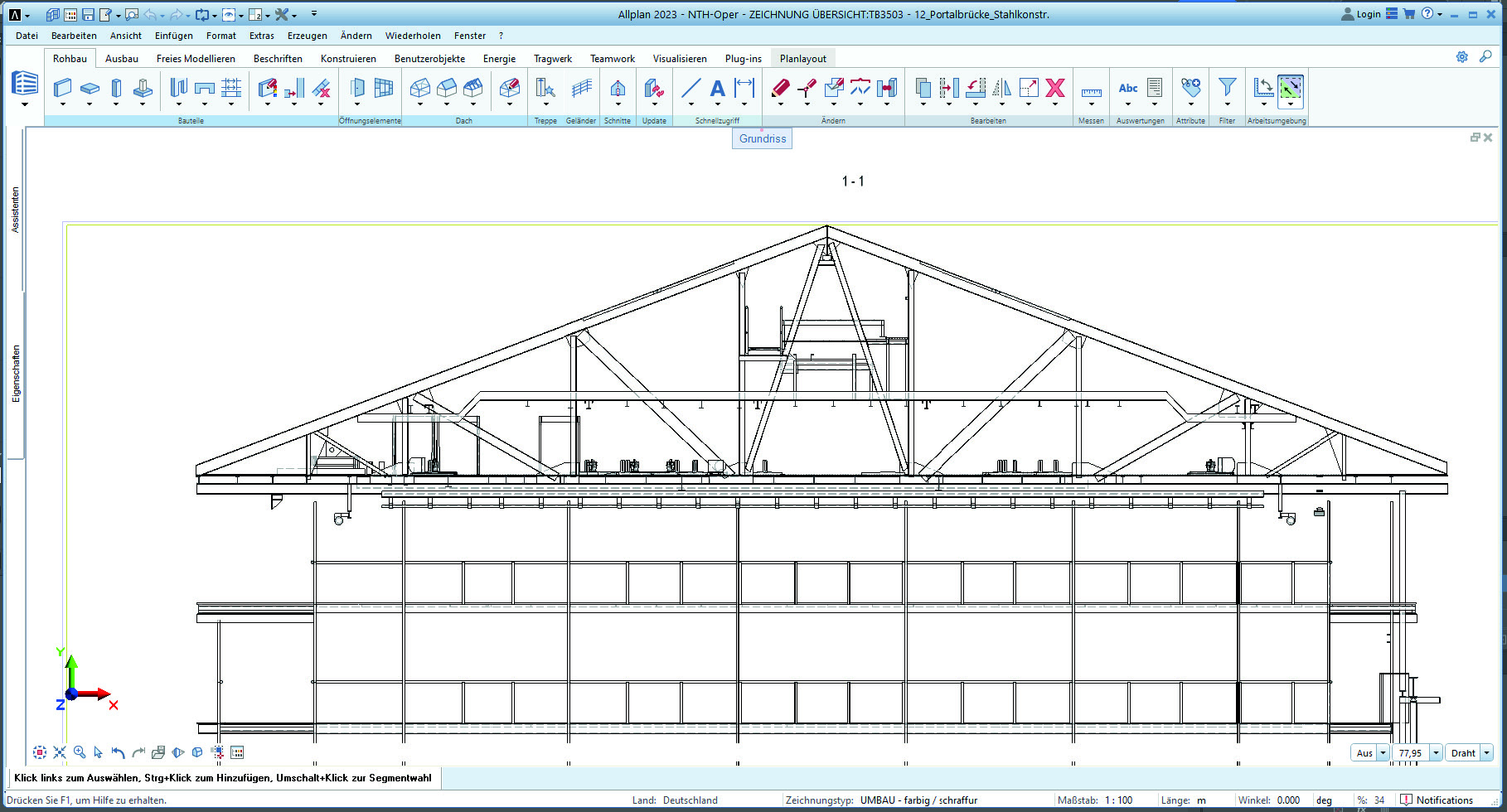1507x812 pixels.
Task: Click the Copy tool in Bearbeiten
Action: click(923, 88)
